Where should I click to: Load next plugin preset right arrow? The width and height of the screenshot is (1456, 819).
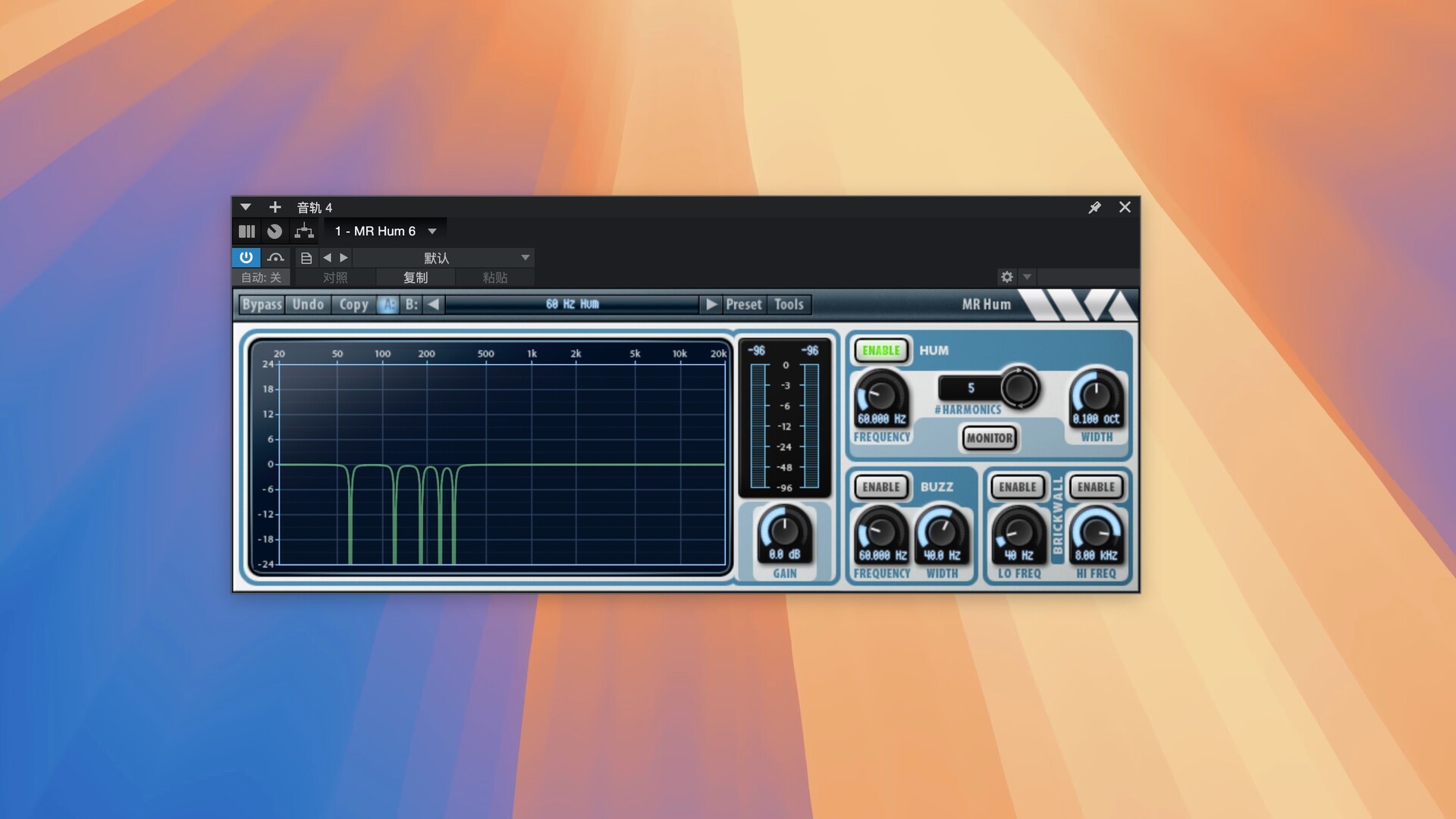click(x=711, y=304)
